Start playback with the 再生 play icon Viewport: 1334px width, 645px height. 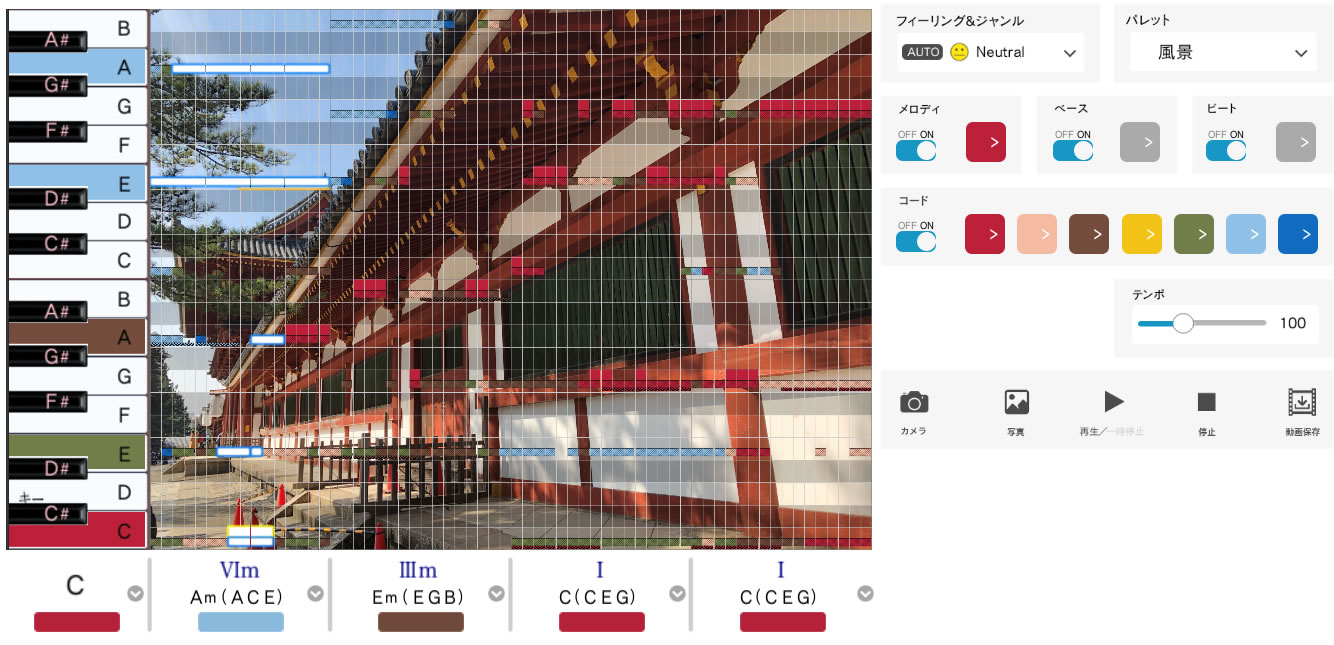[x=1113, y=402]
